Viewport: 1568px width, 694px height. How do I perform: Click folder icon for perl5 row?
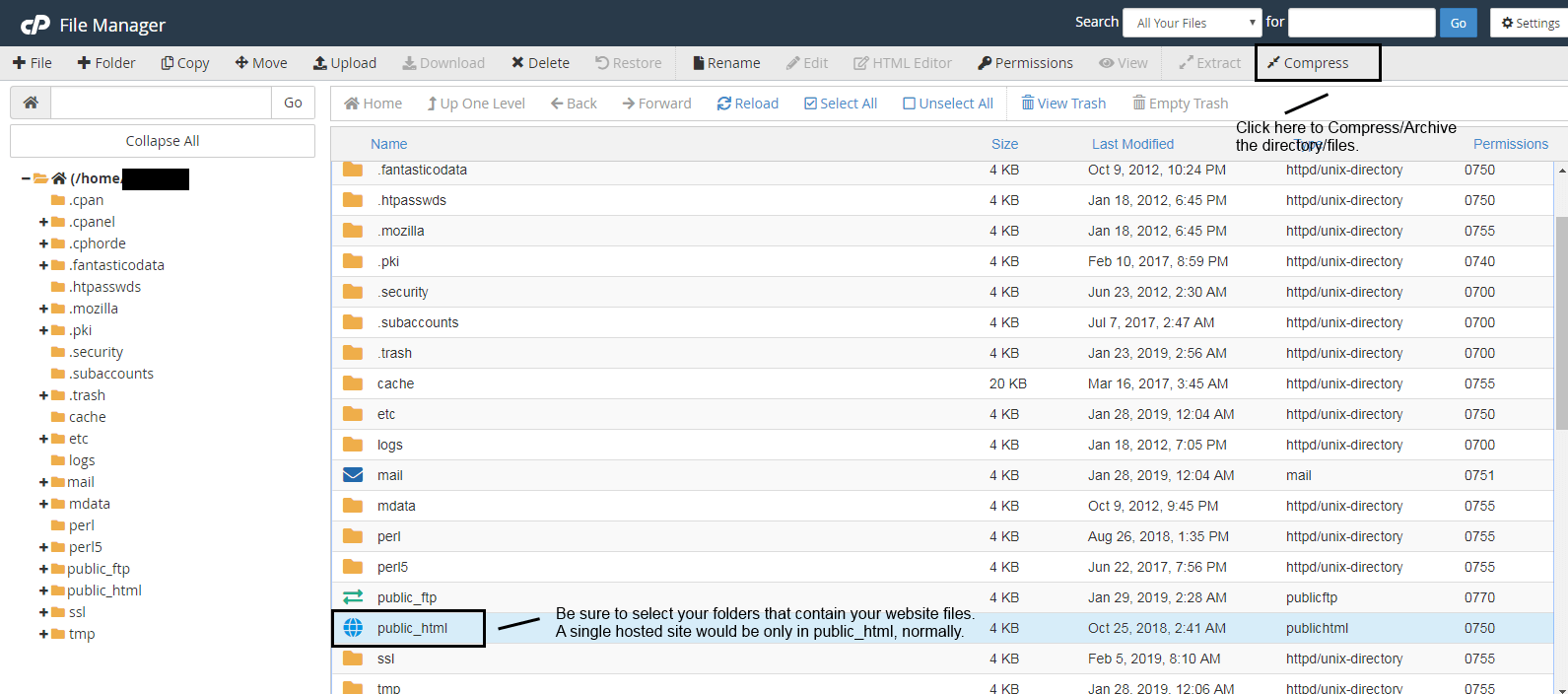353,567
